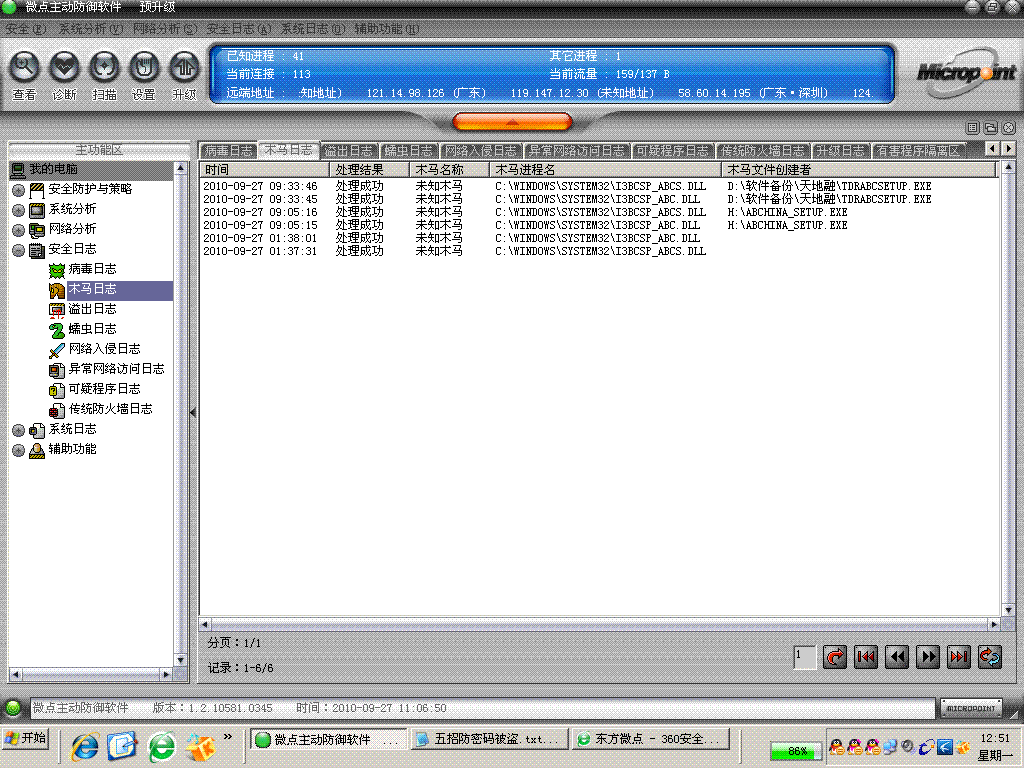Image resolution: width=1024 pixels, height=768 pixels.
Task: Sort by the 木马文件创建者 column header
Action: tap(859, 170)
